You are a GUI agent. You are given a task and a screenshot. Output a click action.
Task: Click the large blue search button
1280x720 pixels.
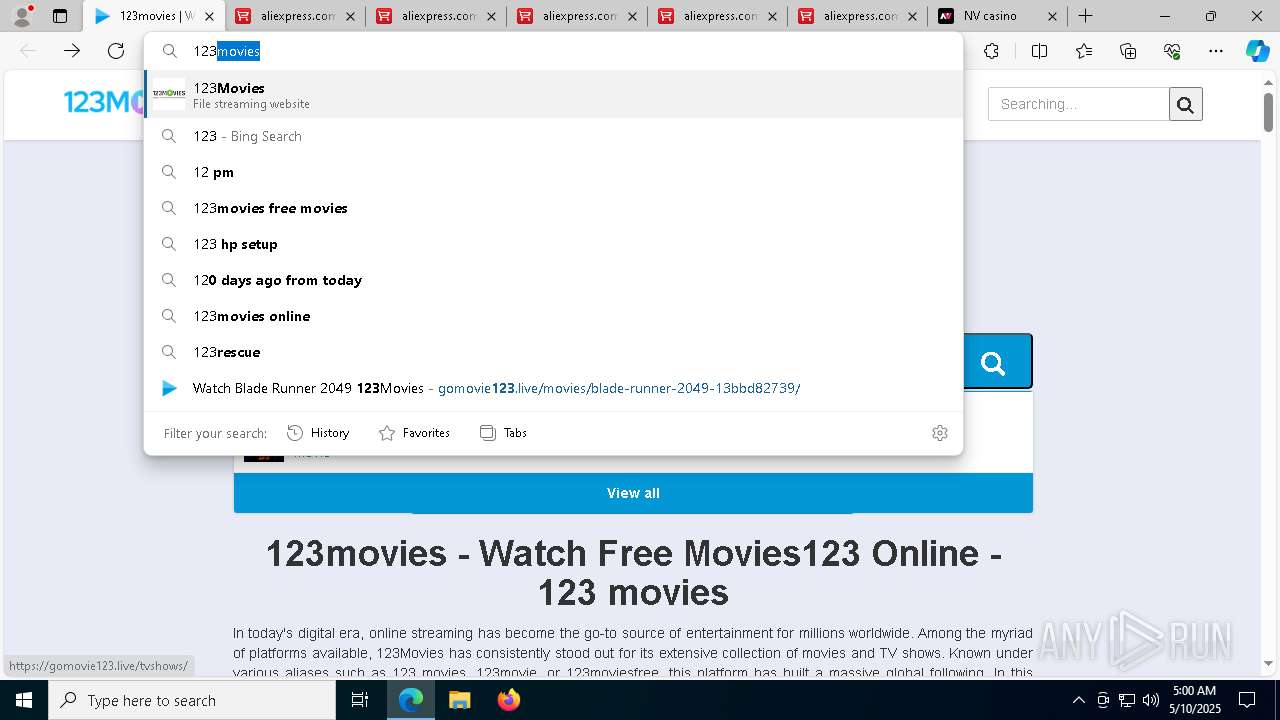993,362
